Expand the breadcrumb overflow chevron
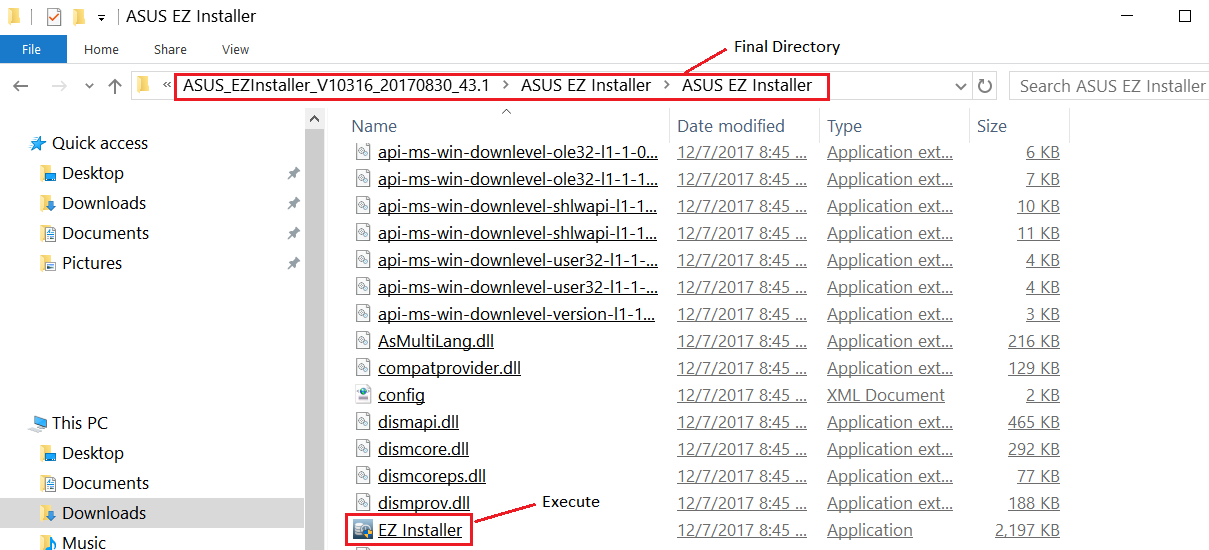 (166, 86)
